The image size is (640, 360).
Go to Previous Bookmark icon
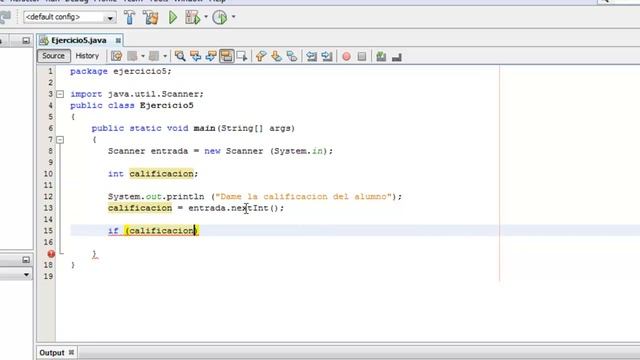pos(261,56)
